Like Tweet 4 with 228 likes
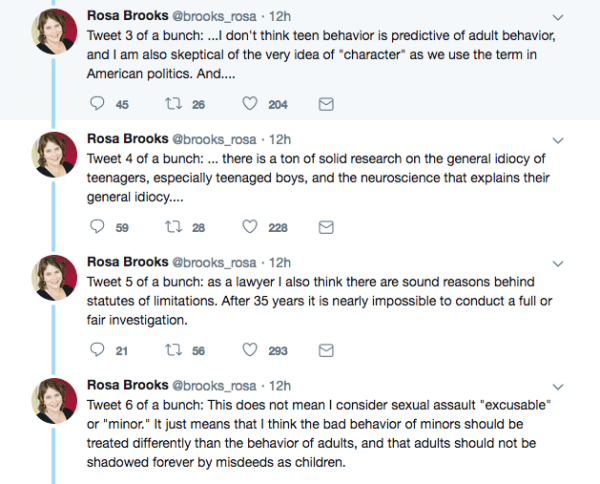The width and height of the screenshot is (600, 484). click(x=251, y=227)
